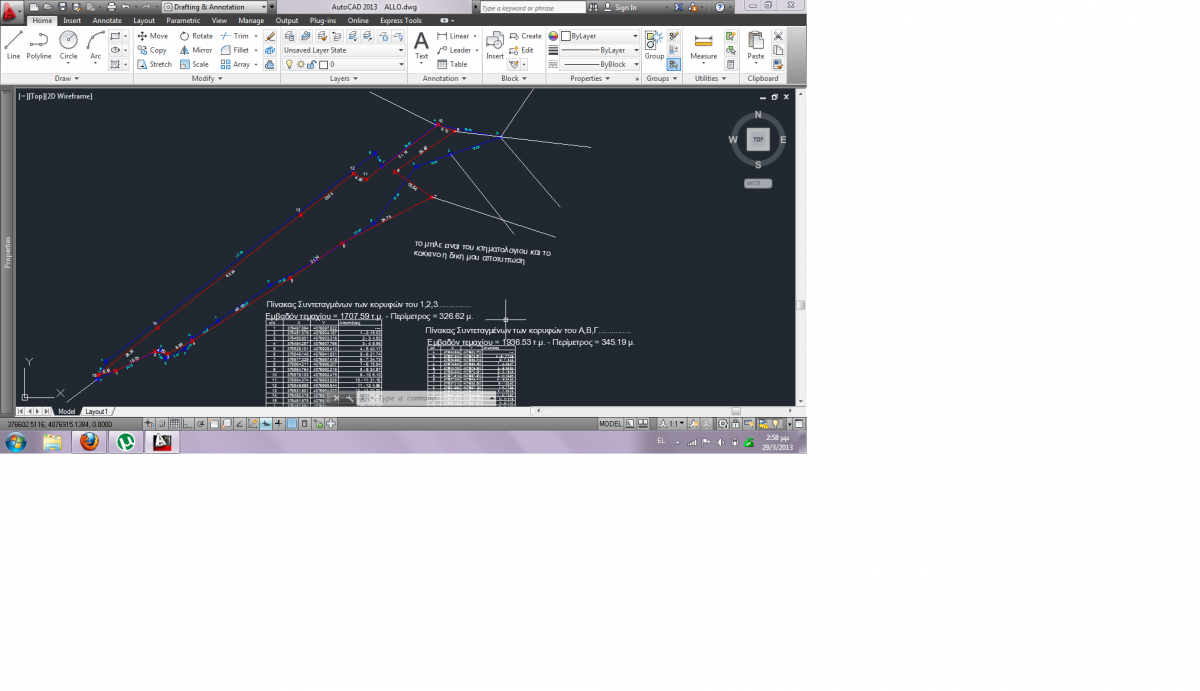Toggle layer 0 lock padlock icon
Image resolution: width=1200 pixels, height=691 pixels.
(x=312, y=64)
